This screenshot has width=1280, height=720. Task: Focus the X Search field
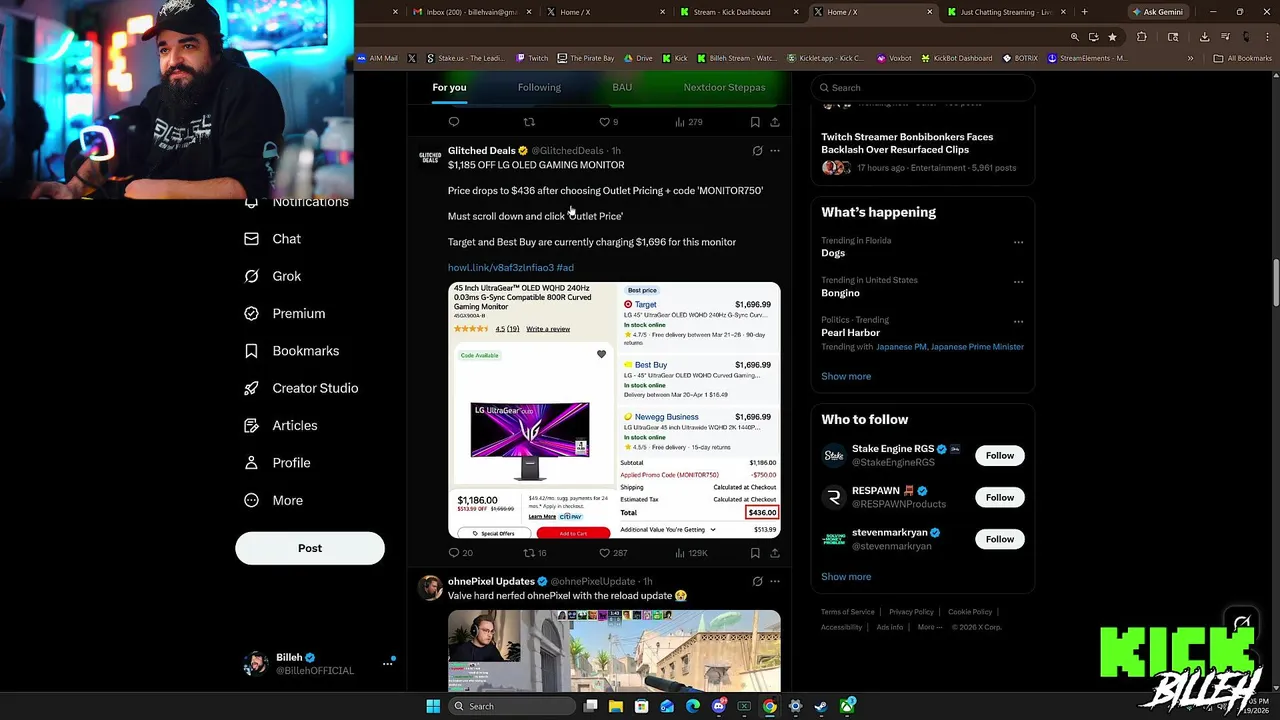tap(922, 87)
